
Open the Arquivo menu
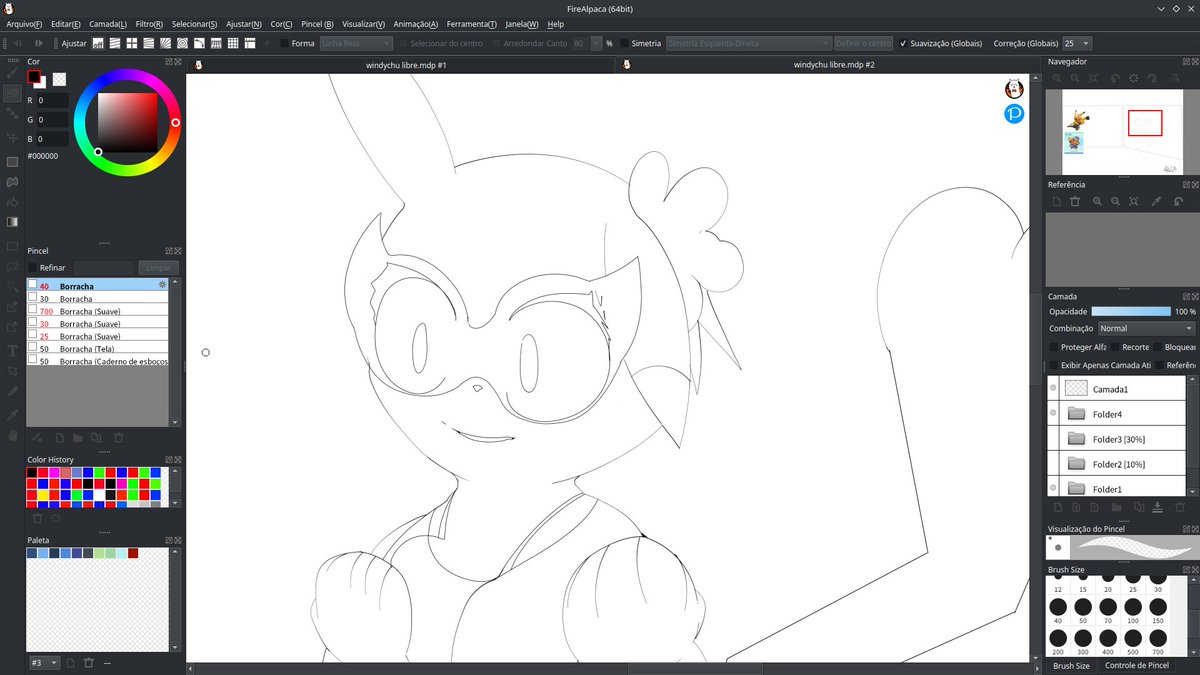tap(24, 23)
